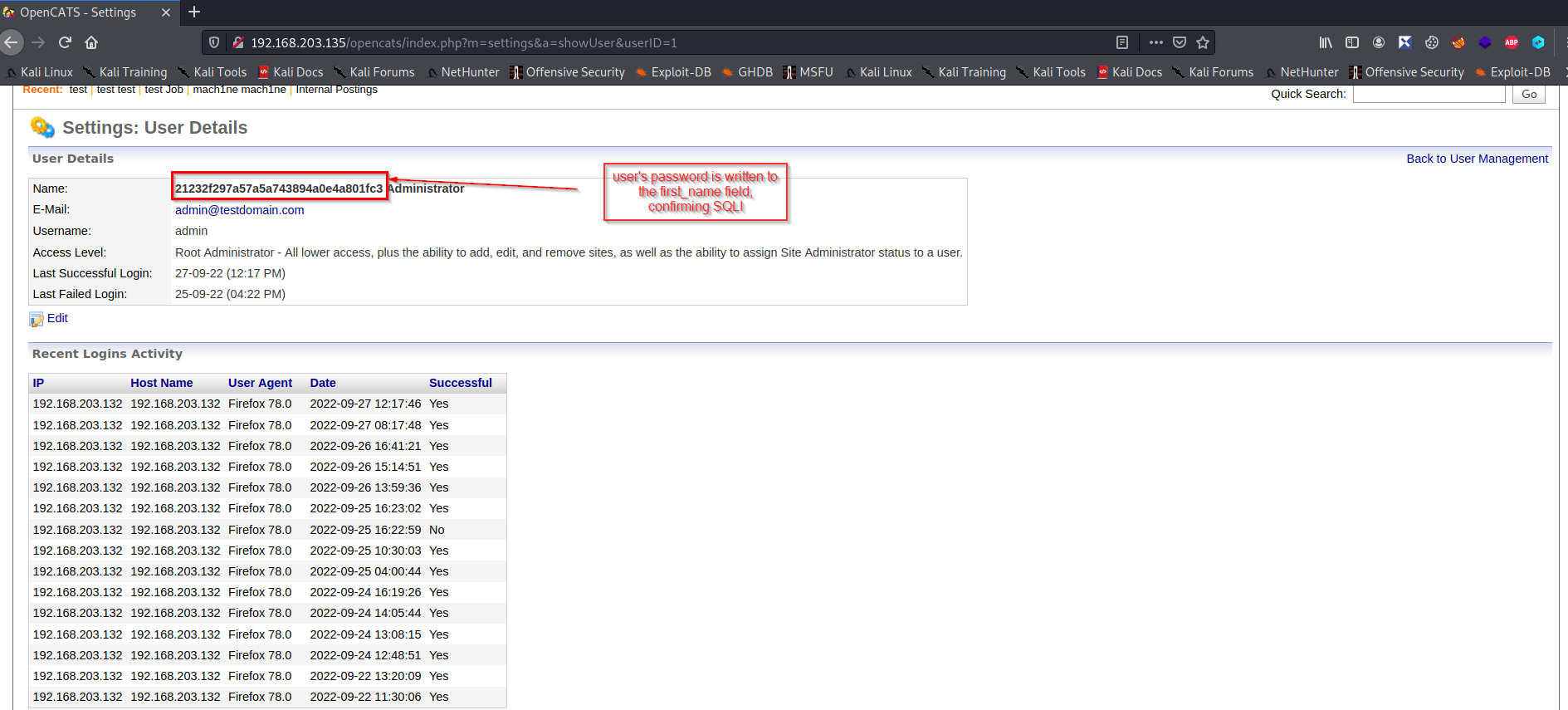Sort logins by Date column header
The width and height of the screenshot is (1568, 710).
(323, 383)
